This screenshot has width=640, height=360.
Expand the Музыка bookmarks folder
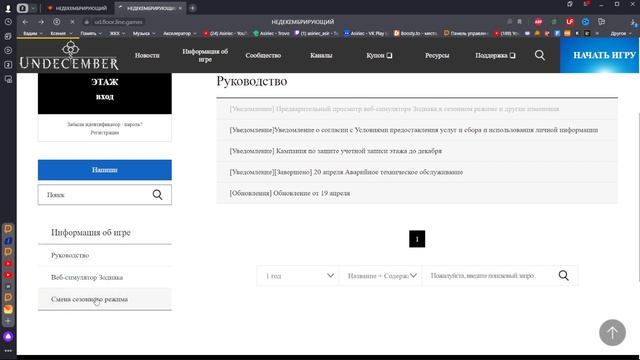point(144,33)
